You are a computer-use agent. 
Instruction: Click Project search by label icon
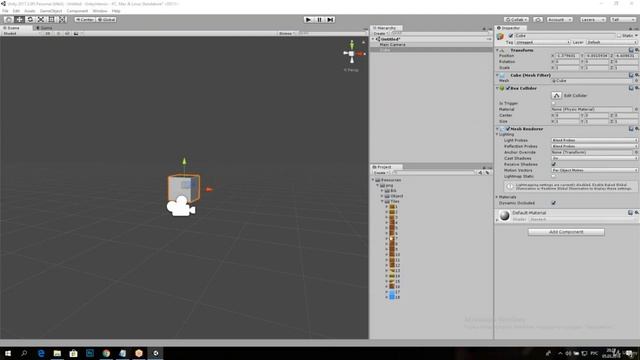tap(487, 173)
